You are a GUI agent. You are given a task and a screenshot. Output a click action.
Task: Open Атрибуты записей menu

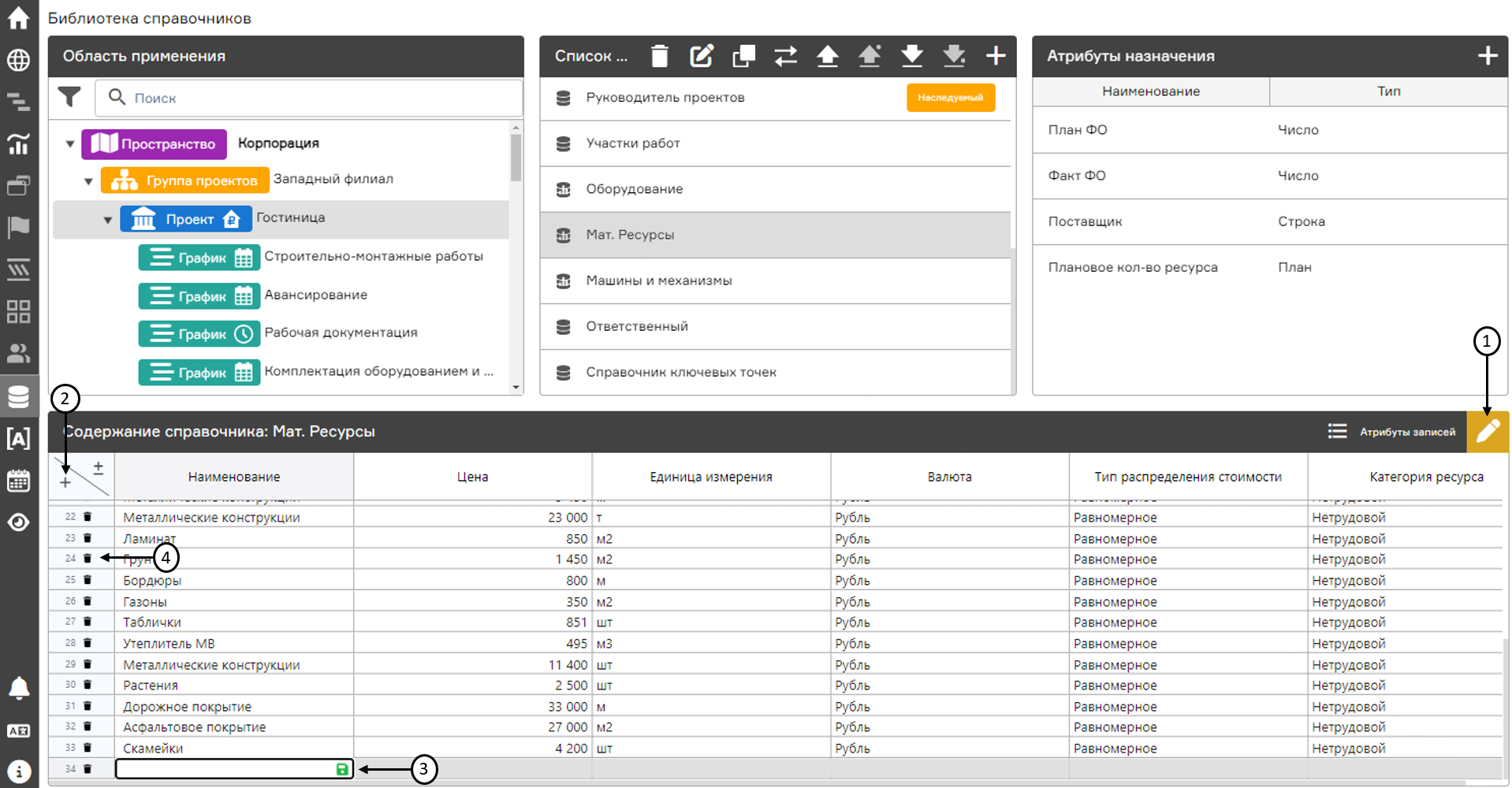pyautogui.click(x=1391, y=432)
